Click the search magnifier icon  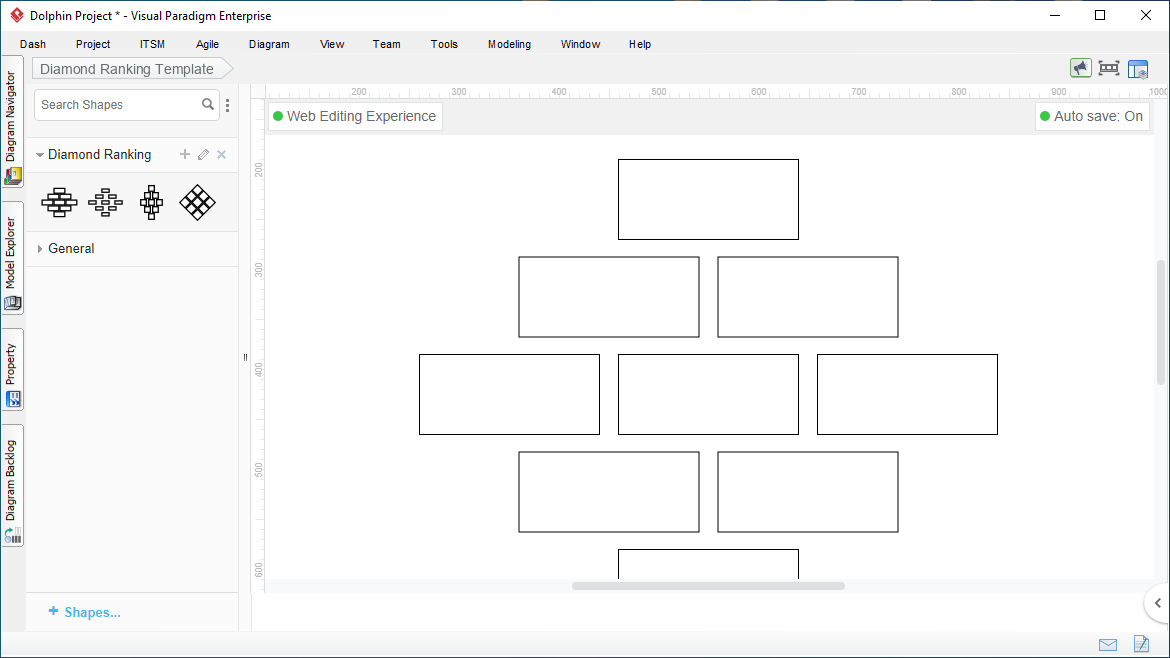point(207,104)
